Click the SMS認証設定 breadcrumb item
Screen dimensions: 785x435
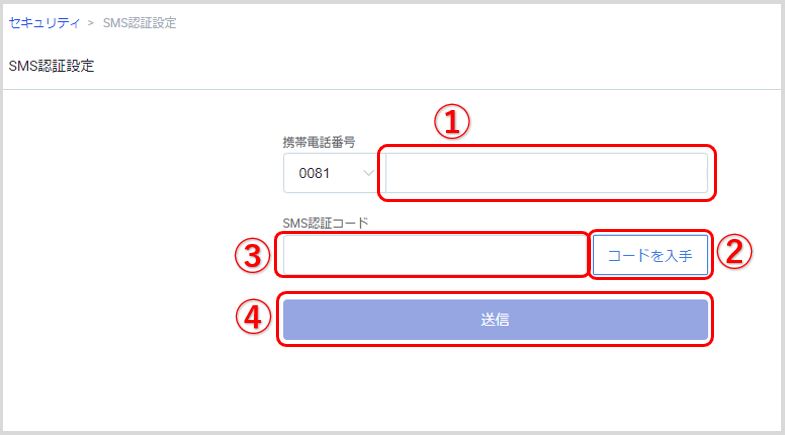[x=139, y=23]
